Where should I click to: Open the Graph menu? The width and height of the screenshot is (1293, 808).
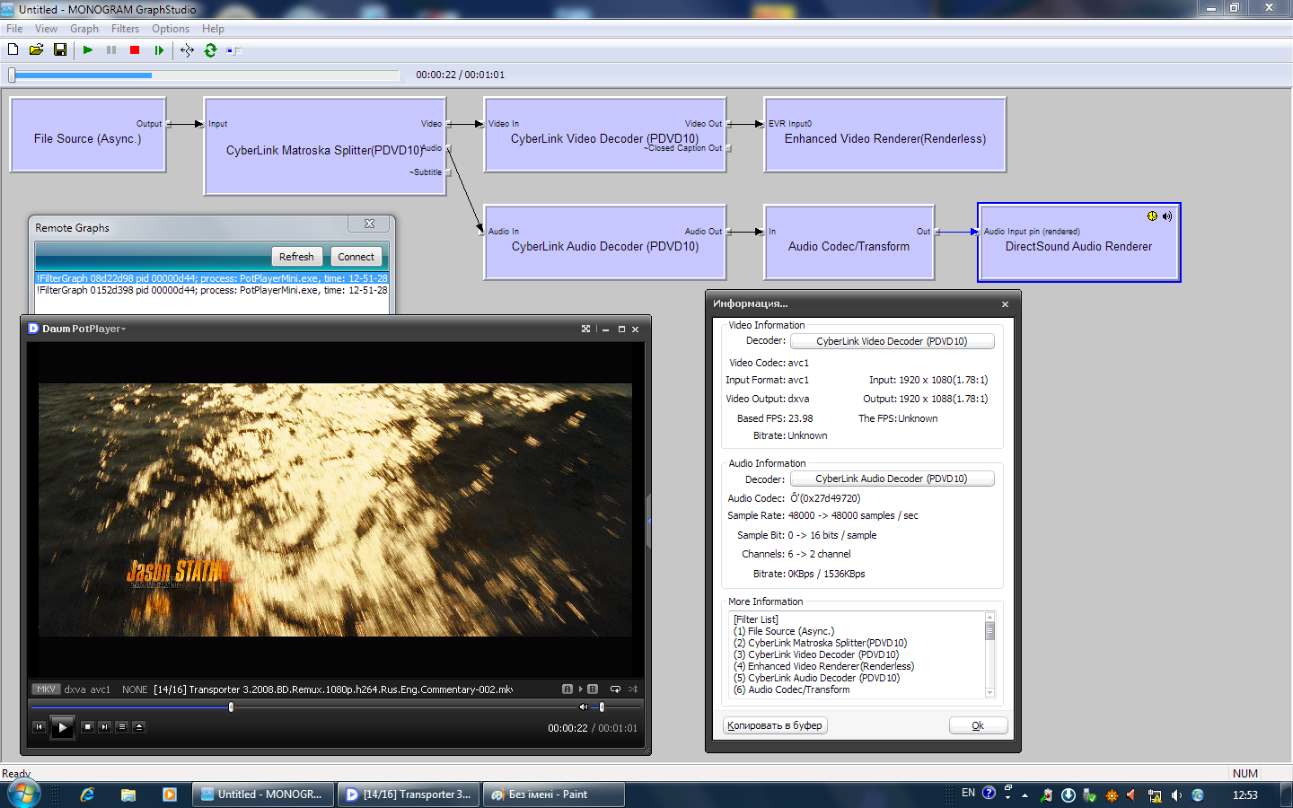coord(84,29)
